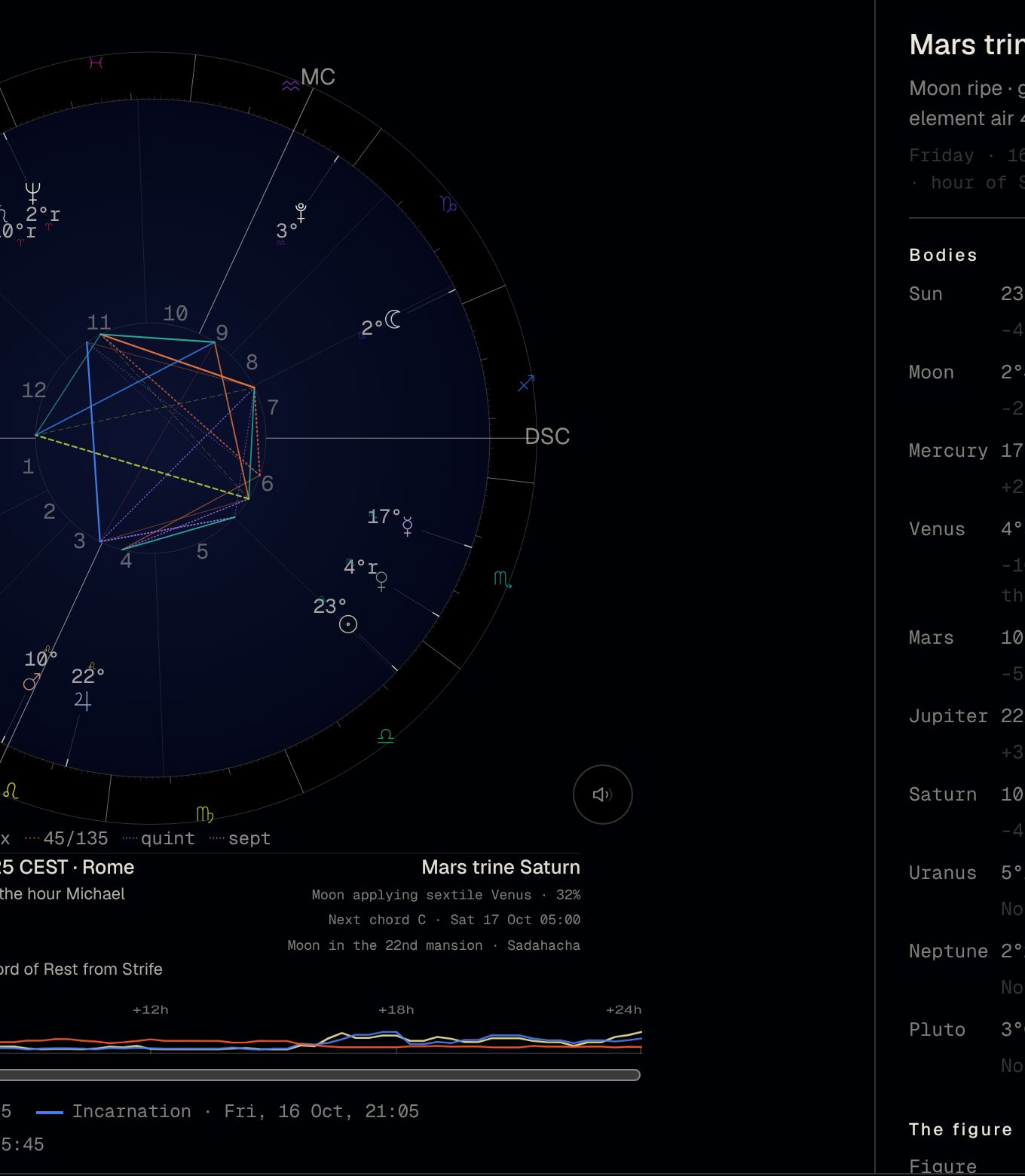Click the DSC axis label
The width and height of the screenshot is (1025, 1176).
pyautogui.click(x=547, y=436)
